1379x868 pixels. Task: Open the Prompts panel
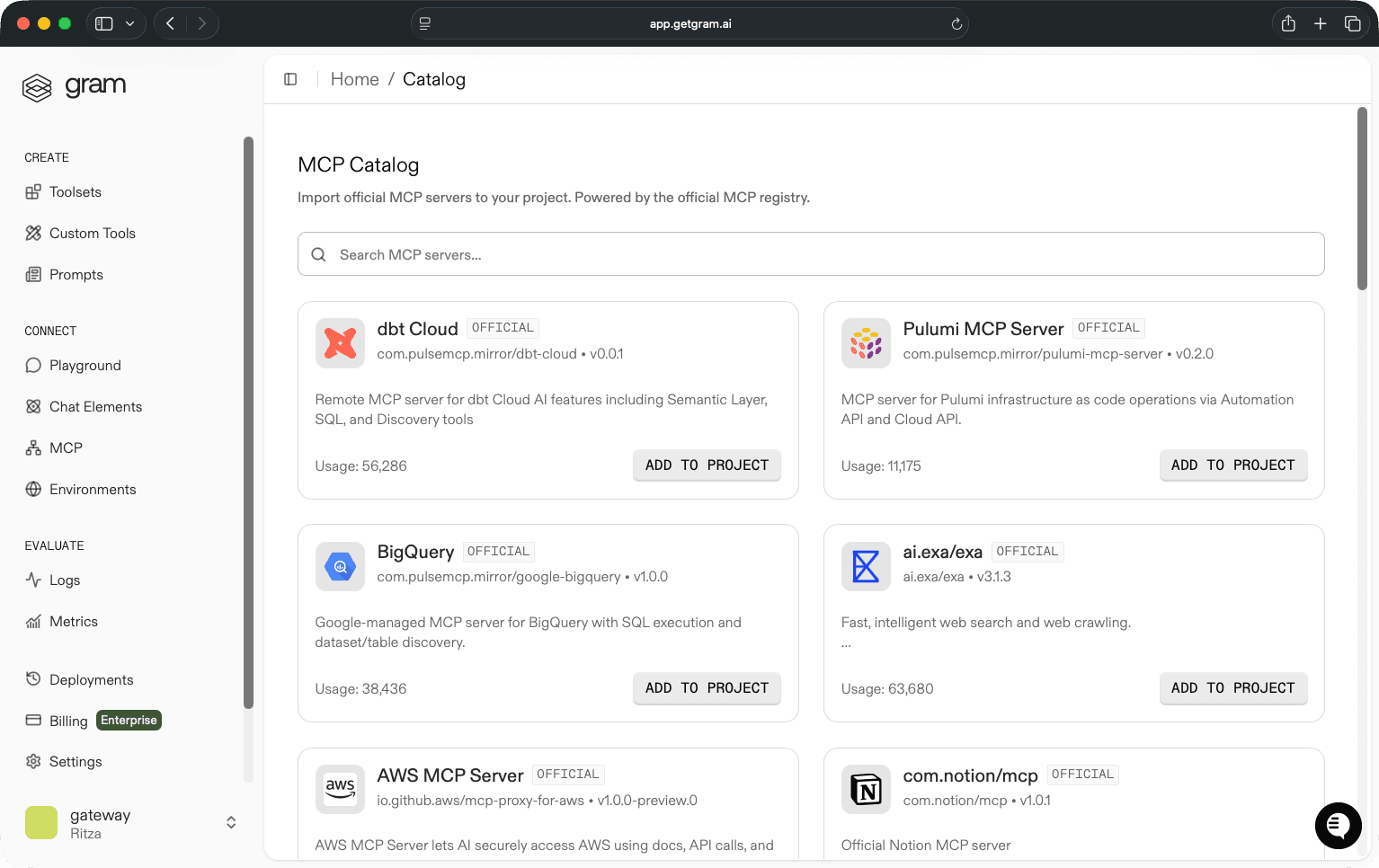pos(76,274)
